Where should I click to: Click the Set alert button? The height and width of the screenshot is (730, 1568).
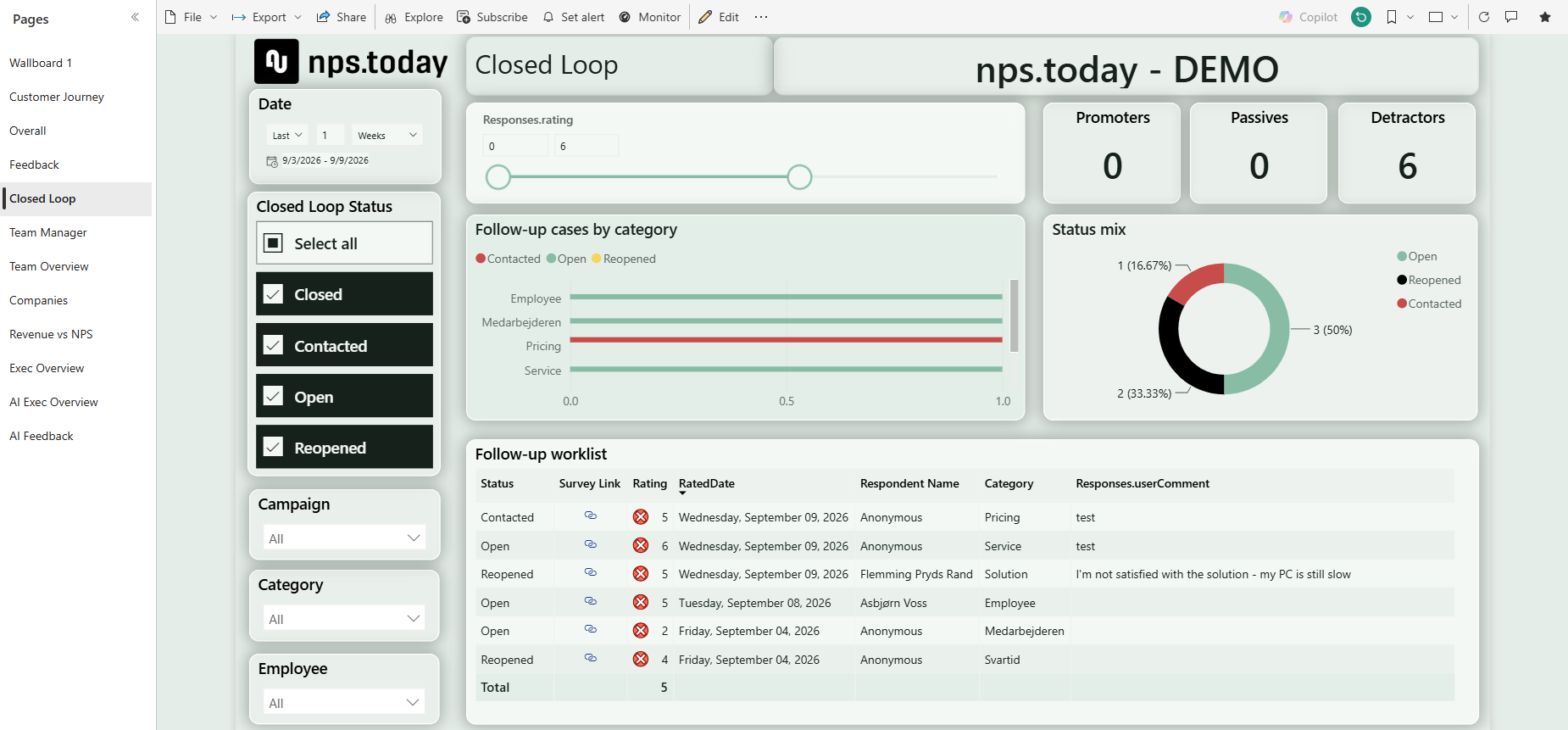(x=574, y=17)
